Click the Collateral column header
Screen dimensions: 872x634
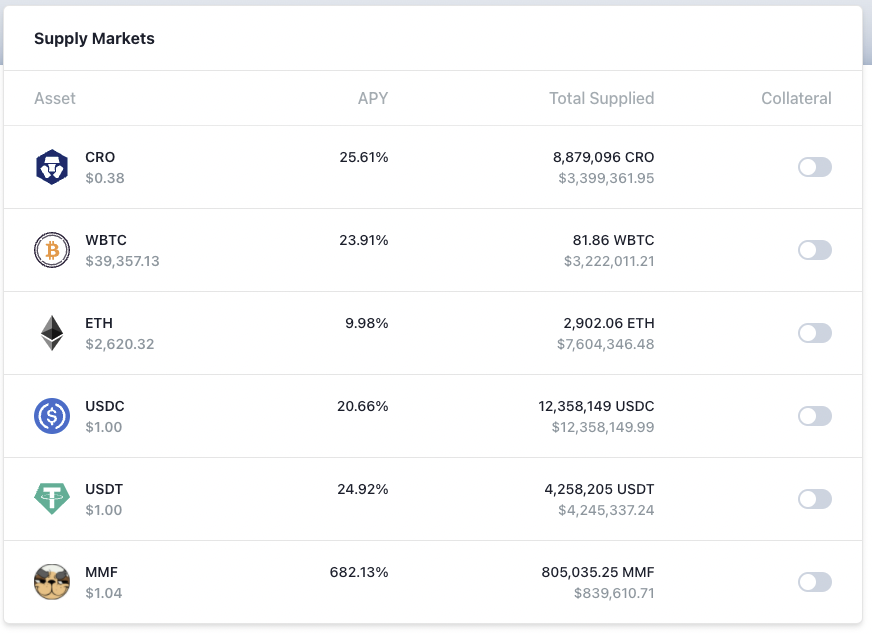[x=795, y=98]
